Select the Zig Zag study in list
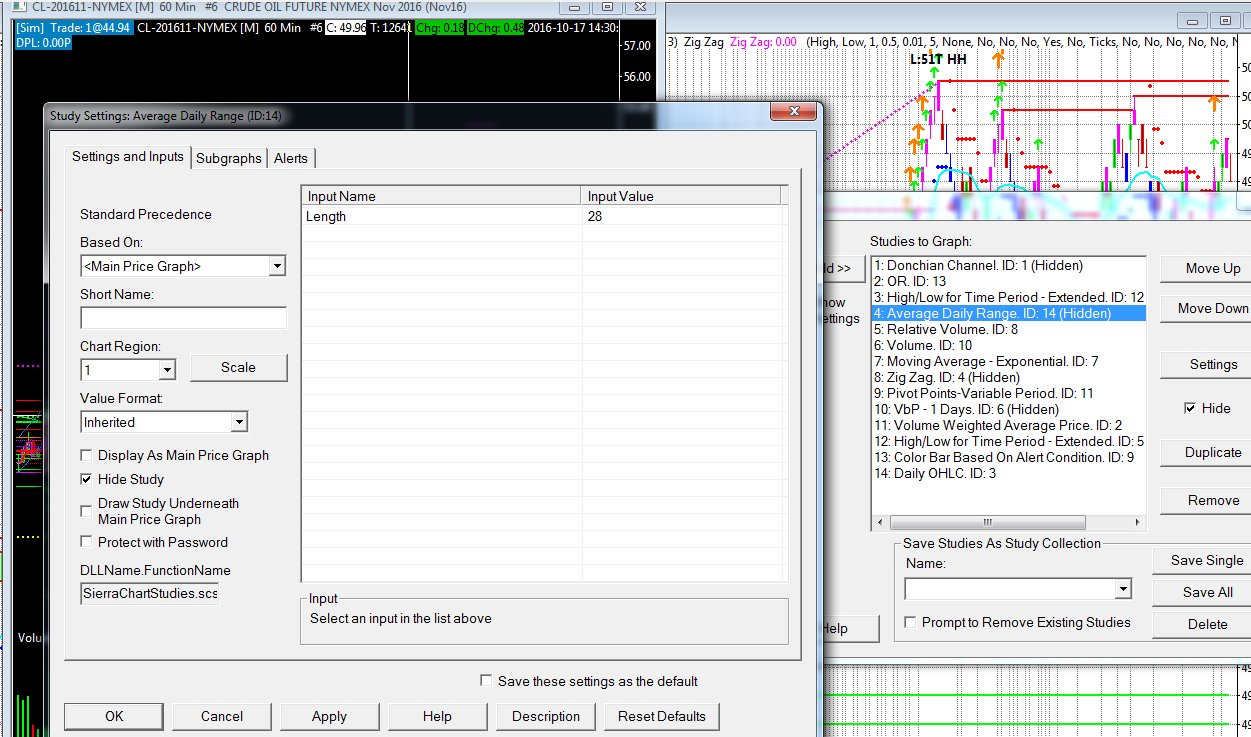This screenshot has width=1251, height=737. click(1008, 377)
